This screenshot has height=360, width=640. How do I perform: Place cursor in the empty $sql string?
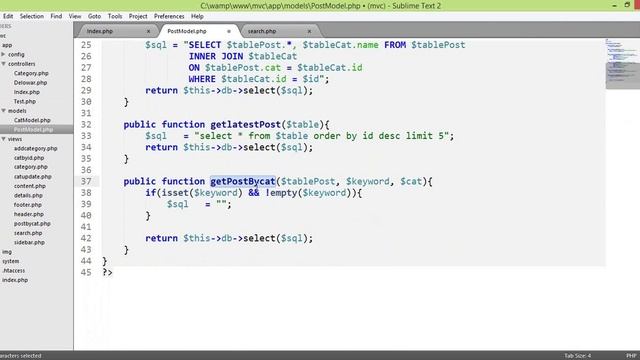[221, 204]
